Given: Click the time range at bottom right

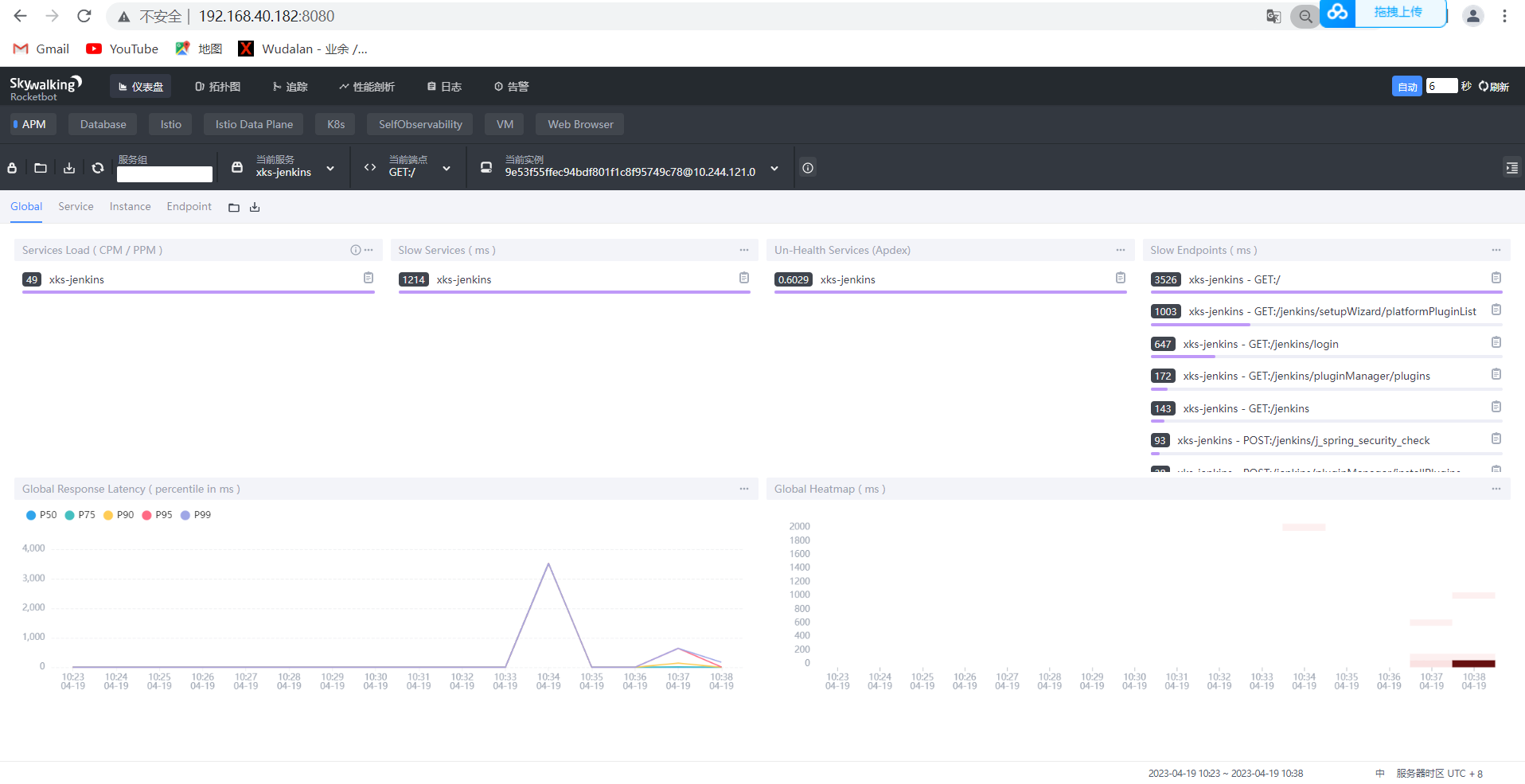Looking at the screenshot, I should pyautogui.click(x=1226, y=774).
